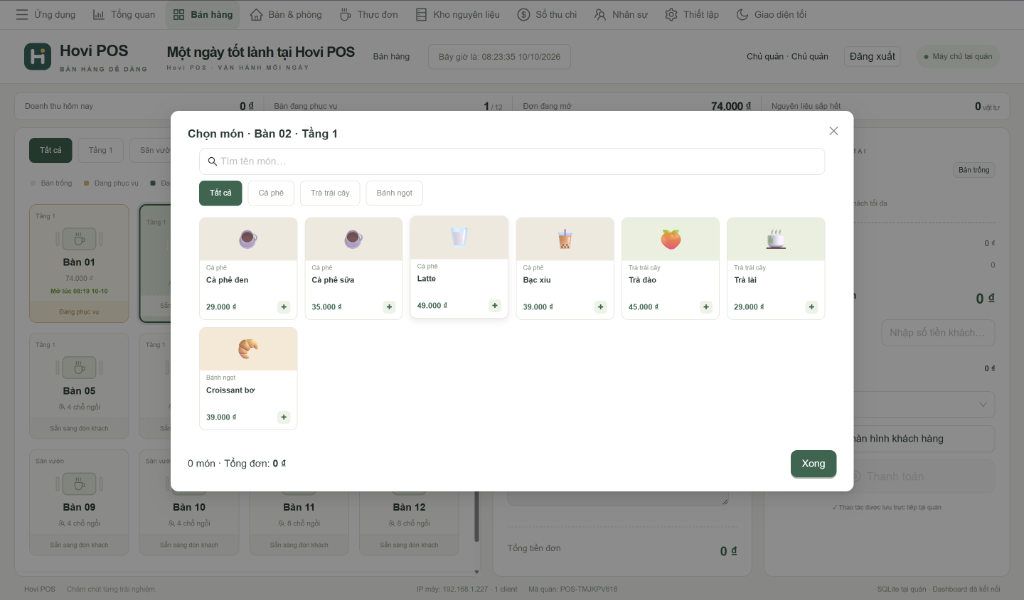This screenshot has width=1024, height=600.
Task: Filter dishes by Trà trái cây
Action: click(330, 193)
